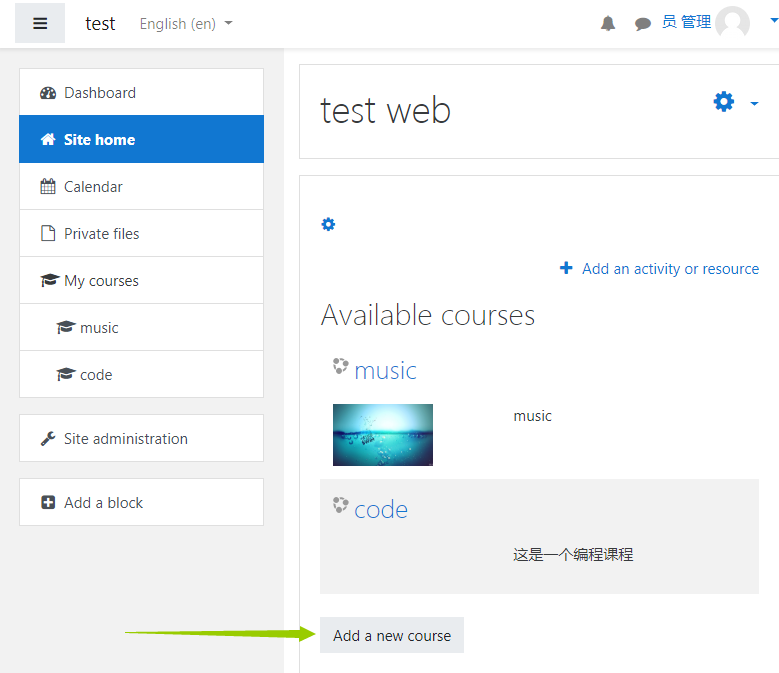Open the code course in sidebar

coord(96,375)
